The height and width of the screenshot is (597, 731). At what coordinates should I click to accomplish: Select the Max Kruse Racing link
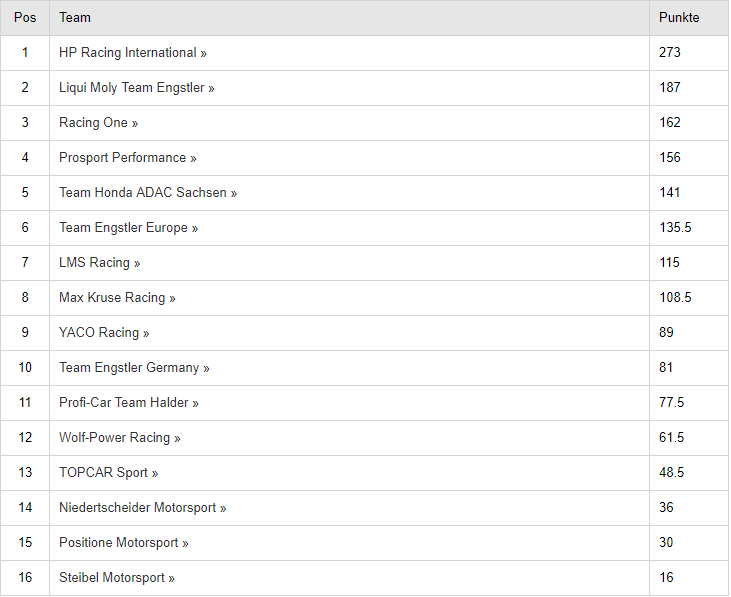(x=117, y=297)
